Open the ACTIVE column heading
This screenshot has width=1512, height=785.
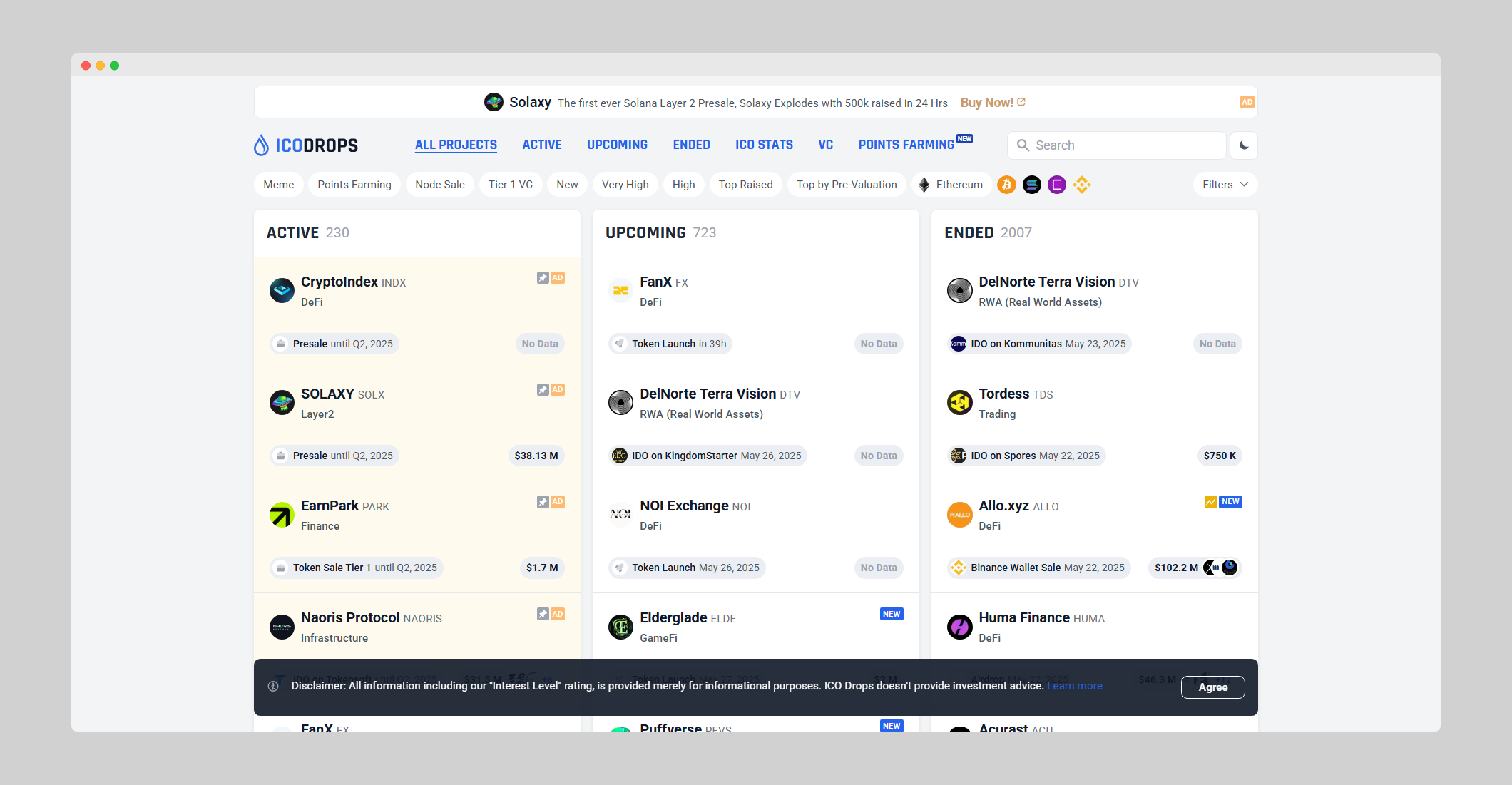point(292,232)
